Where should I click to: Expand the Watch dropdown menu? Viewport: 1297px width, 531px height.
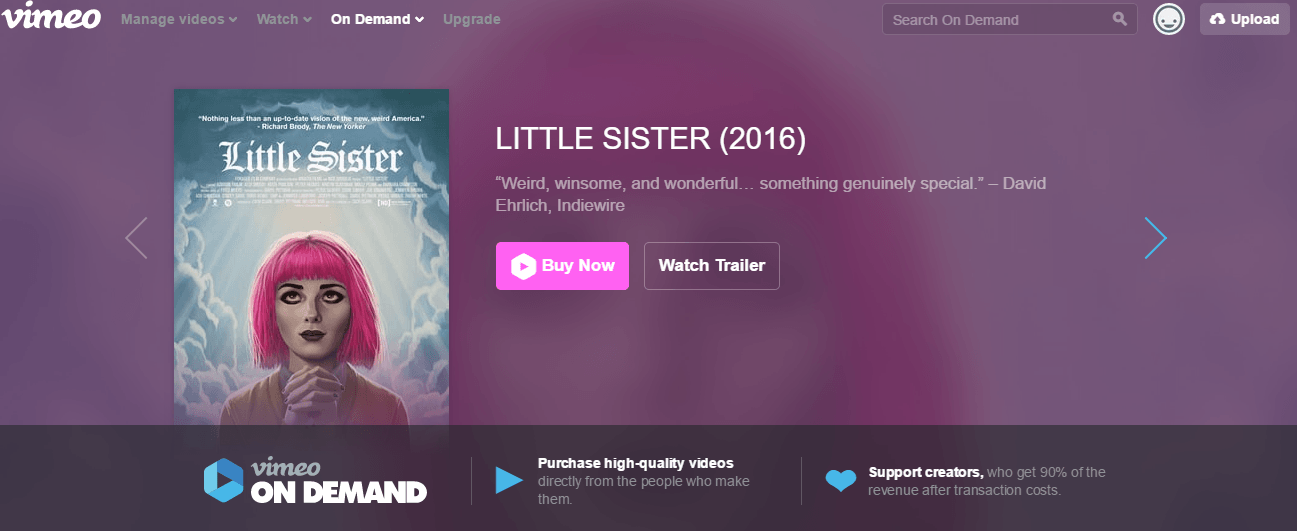point(284,19)
